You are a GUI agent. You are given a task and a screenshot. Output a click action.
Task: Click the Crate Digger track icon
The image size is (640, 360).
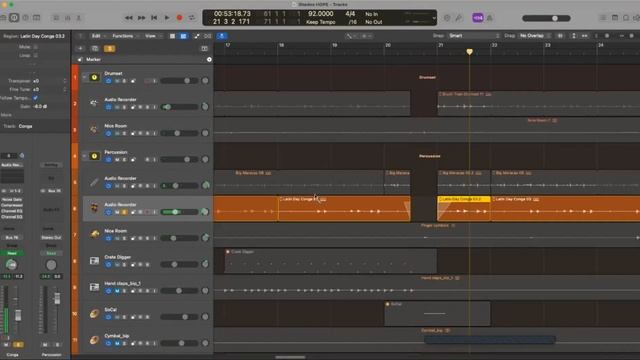pyautogui.click(x=94, y=260)
